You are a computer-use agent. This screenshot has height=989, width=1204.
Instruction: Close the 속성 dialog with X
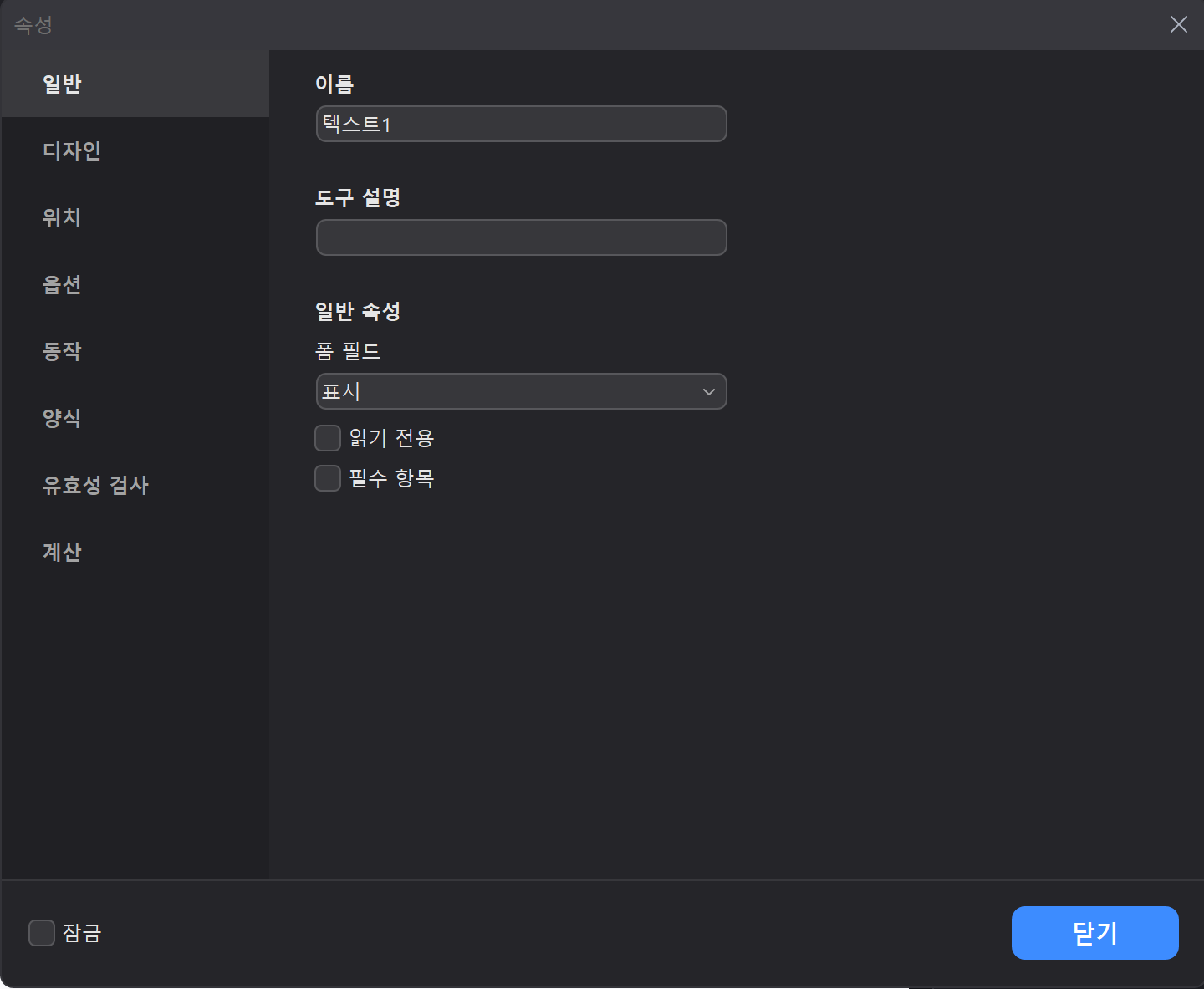click(x=1179, y=24)
